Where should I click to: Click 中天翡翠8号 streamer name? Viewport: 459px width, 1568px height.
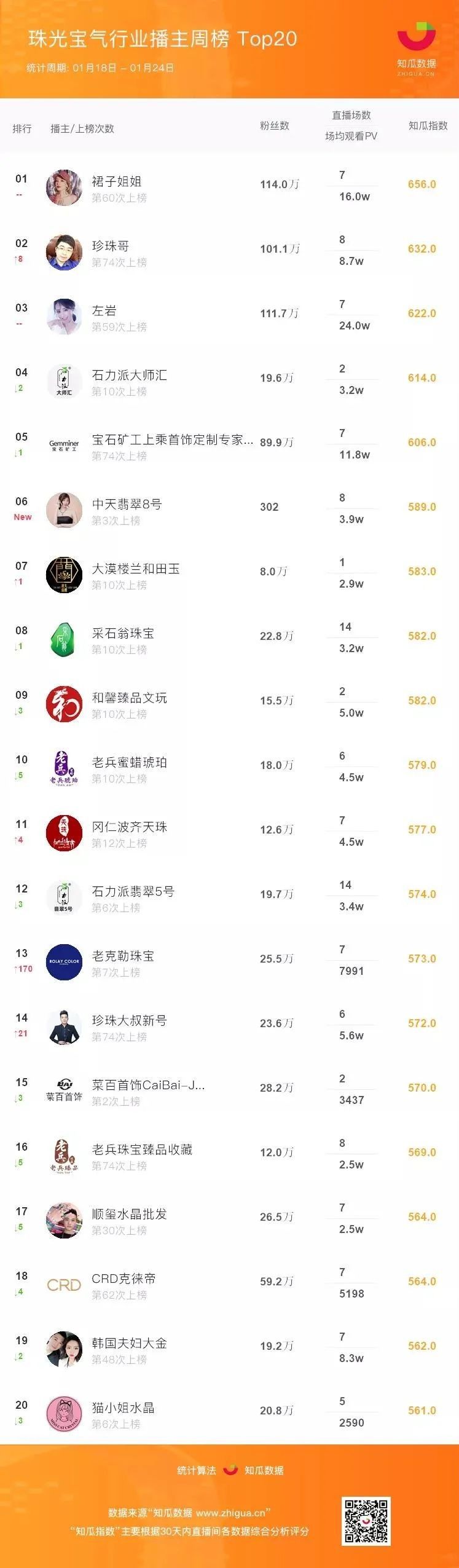point(127,504)
